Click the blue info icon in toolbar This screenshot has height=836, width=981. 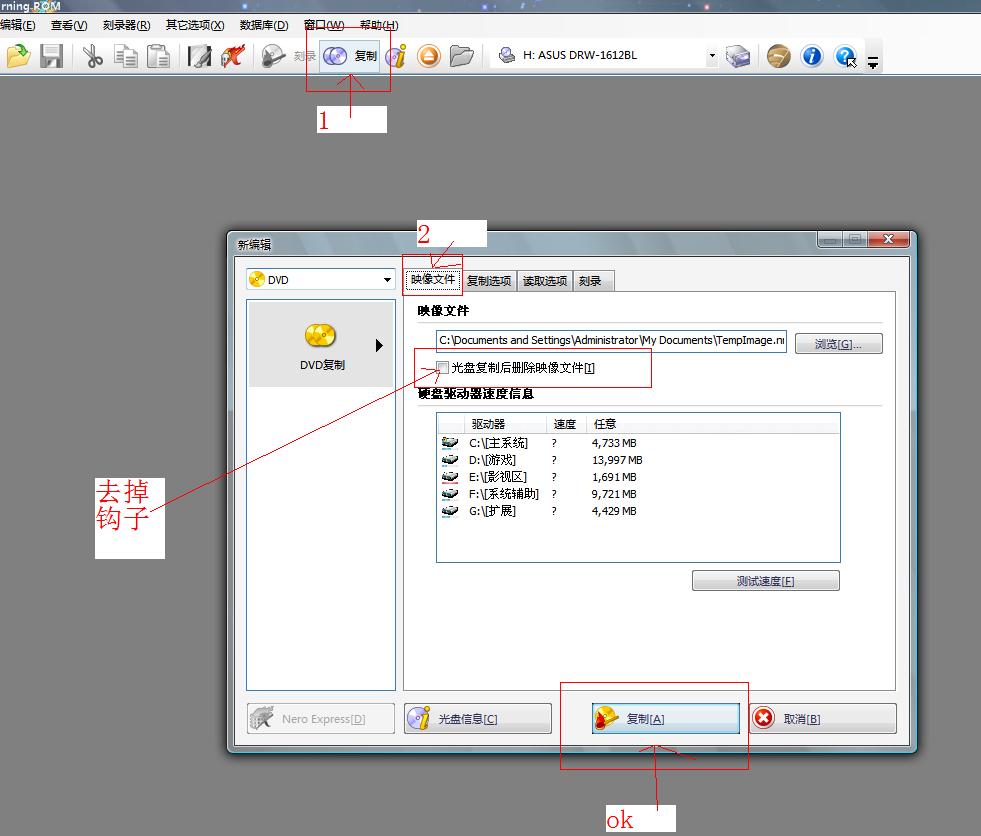[x=811, y=56]
